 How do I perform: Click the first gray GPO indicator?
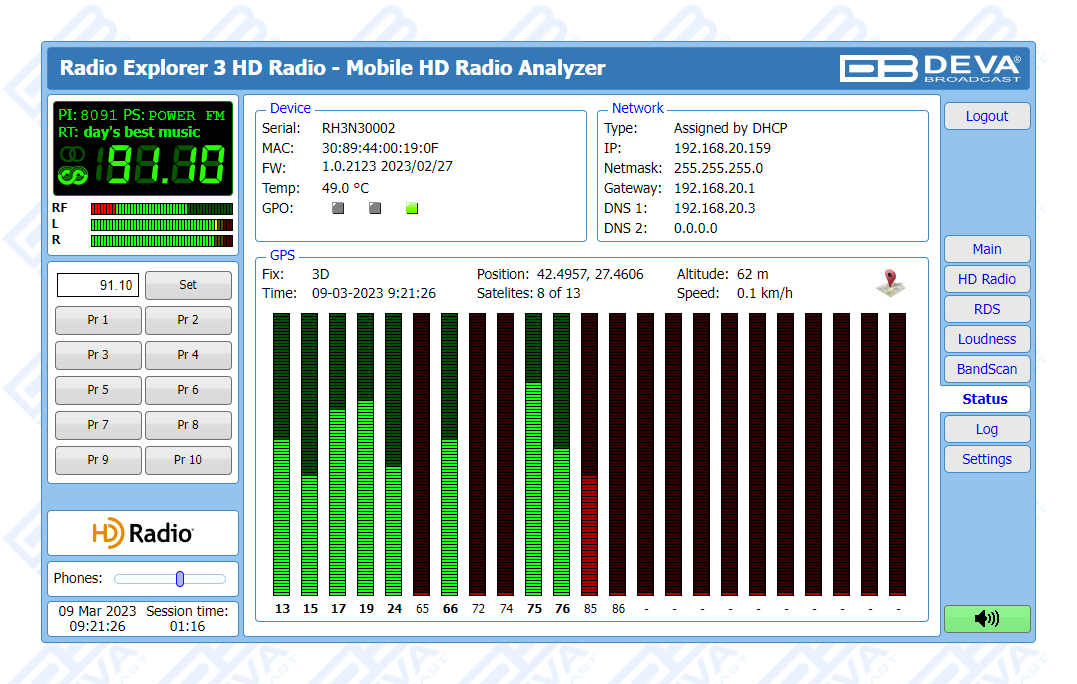[x=338, y=208]
